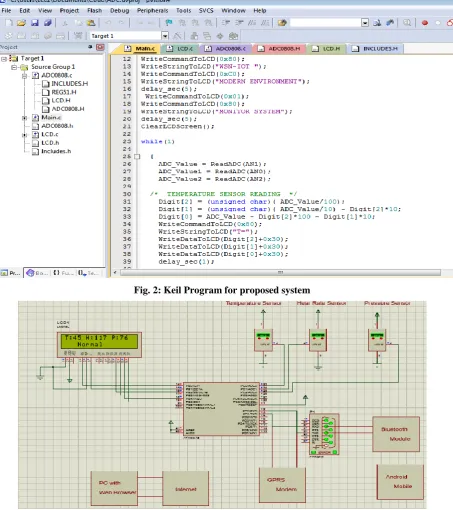Screen dimensions: 453x510
Task: Collapse the Target 1 tree node
Action: (x=4, y=59)
